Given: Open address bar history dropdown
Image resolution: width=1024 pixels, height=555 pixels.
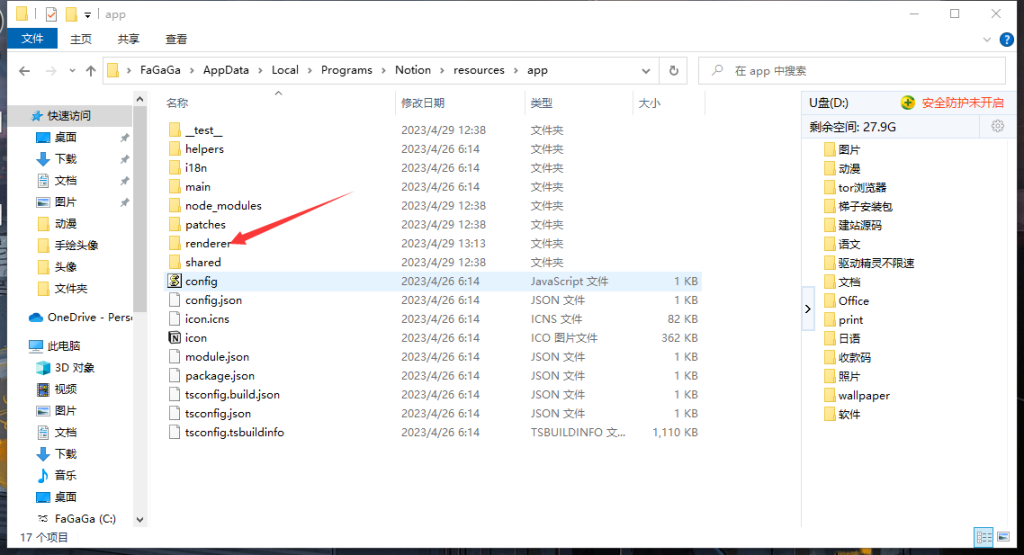Looking at the screenshot, I should point(646,71).
